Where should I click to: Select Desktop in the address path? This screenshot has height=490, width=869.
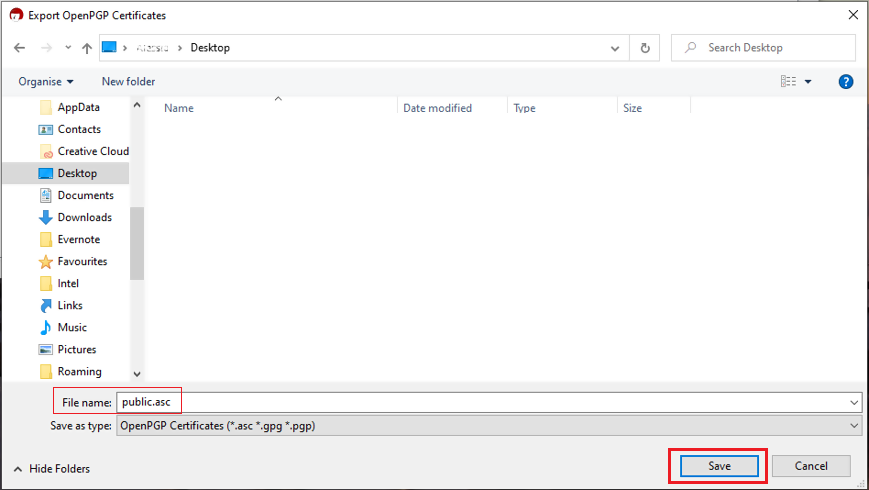(x=210, y=48)
